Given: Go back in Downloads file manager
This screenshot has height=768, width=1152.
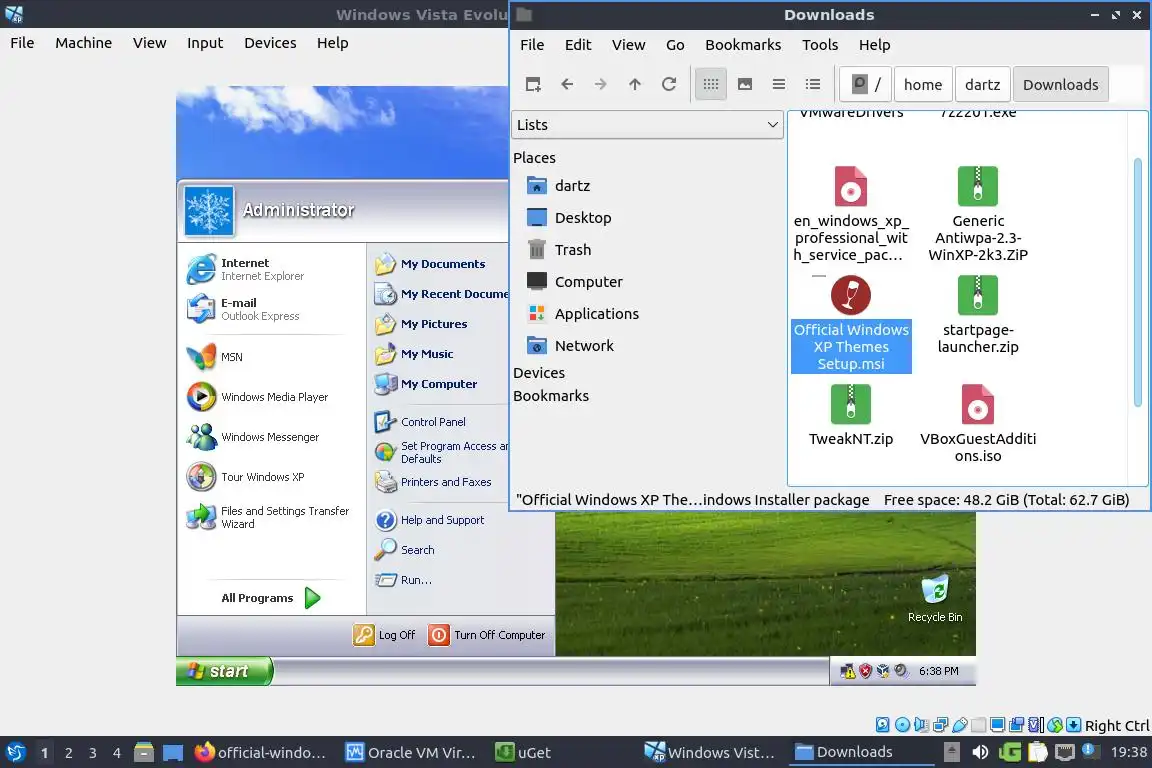Looking at the screenshot, I should 566,85.
